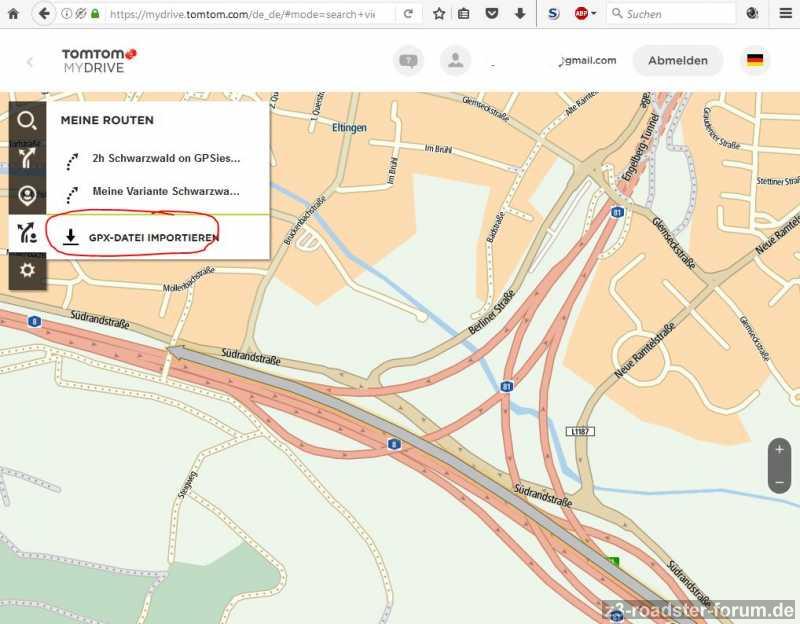Open My Routes sidebar icon
The width and height of the screenshot is (800, 624).
[x=27, y=233]
